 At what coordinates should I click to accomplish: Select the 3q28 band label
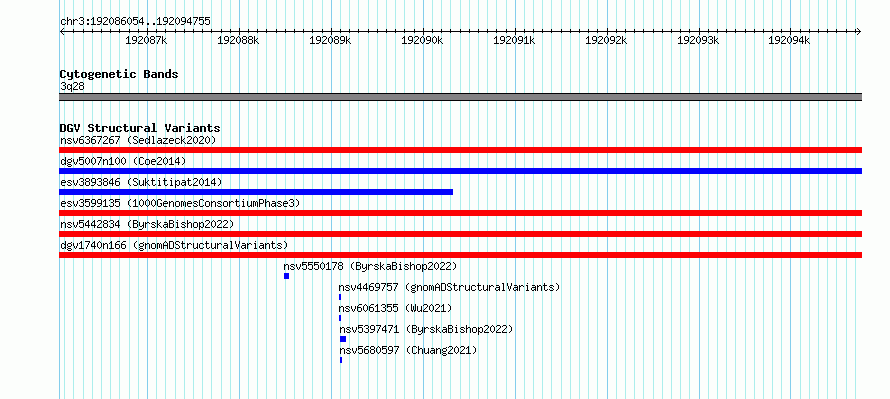point(72,86)
